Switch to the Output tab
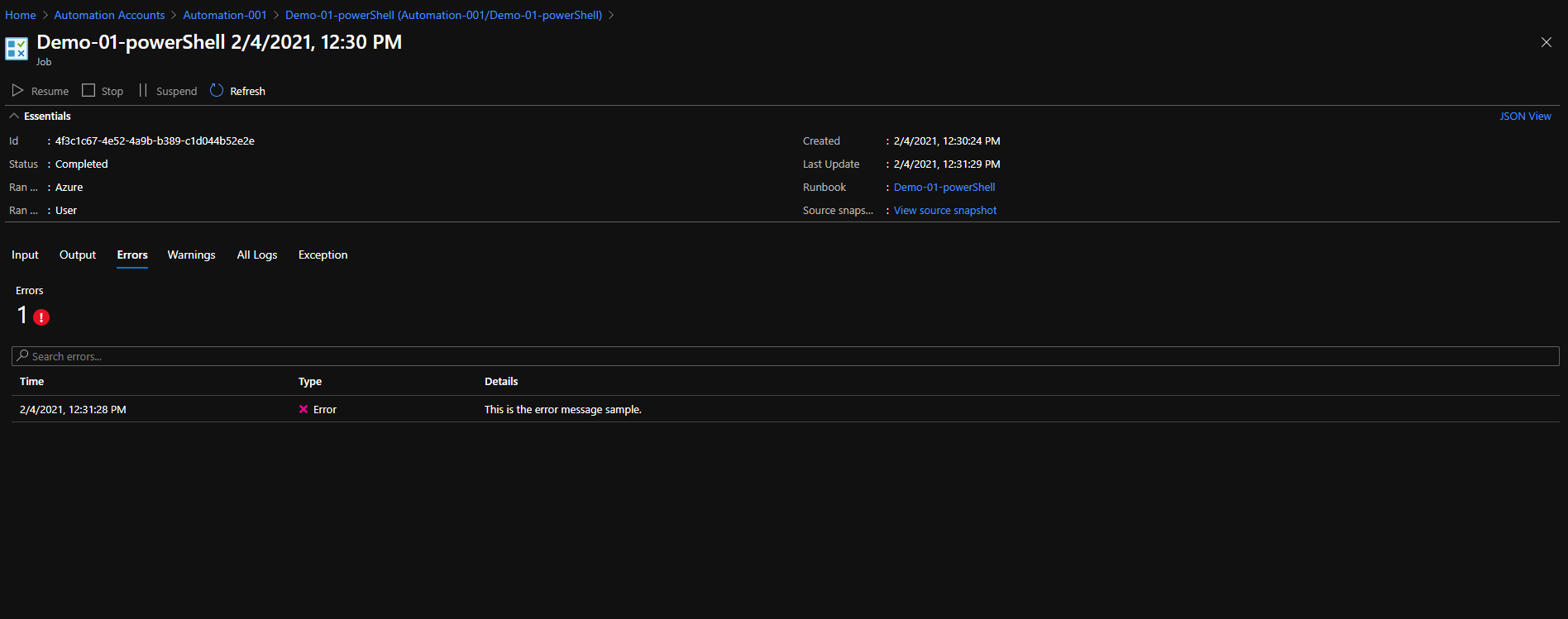 [x=78, y=255]
